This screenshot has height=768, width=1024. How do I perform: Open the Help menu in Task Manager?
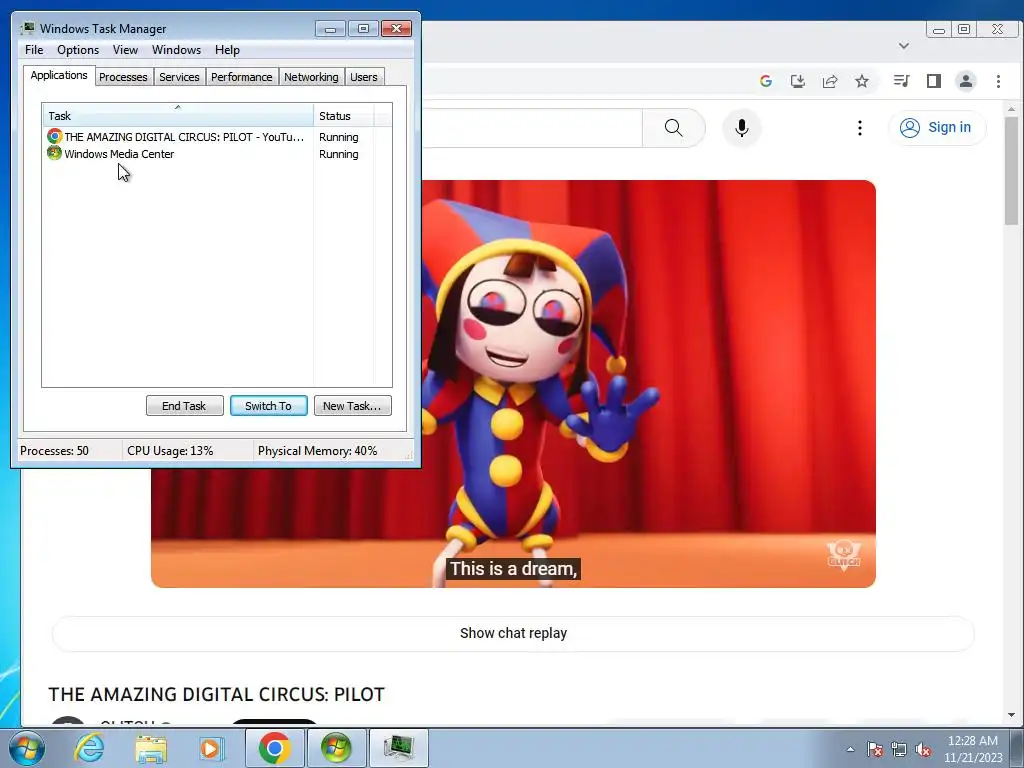(x=227, y=50)
